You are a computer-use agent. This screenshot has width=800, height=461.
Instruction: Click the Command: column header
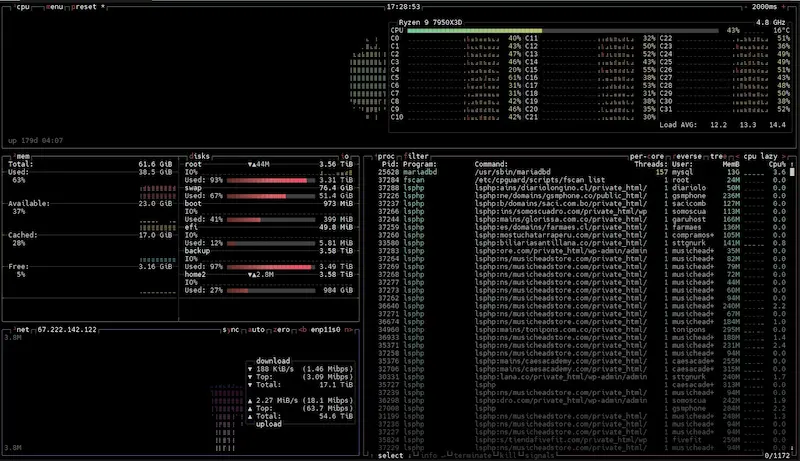(x=491, y=164)
